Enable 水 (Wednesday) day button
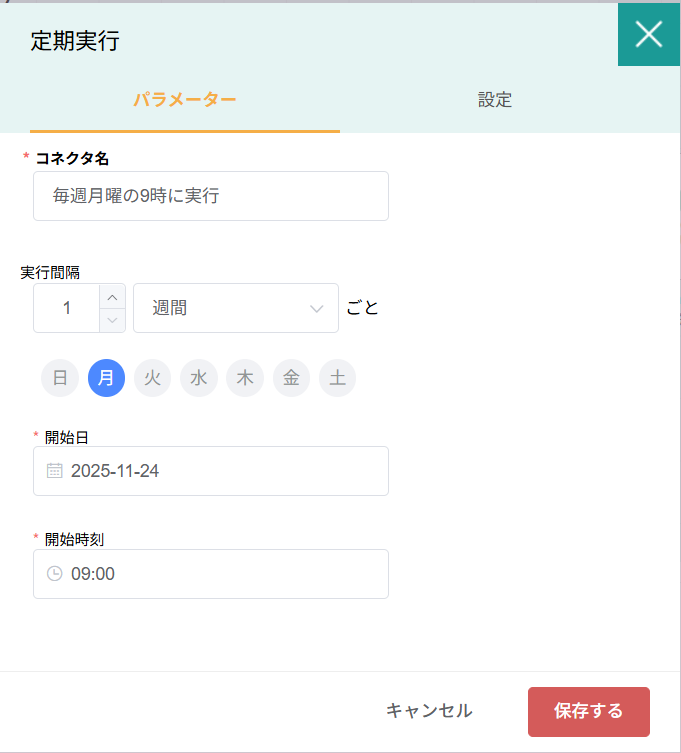 [x=199, y=378]
